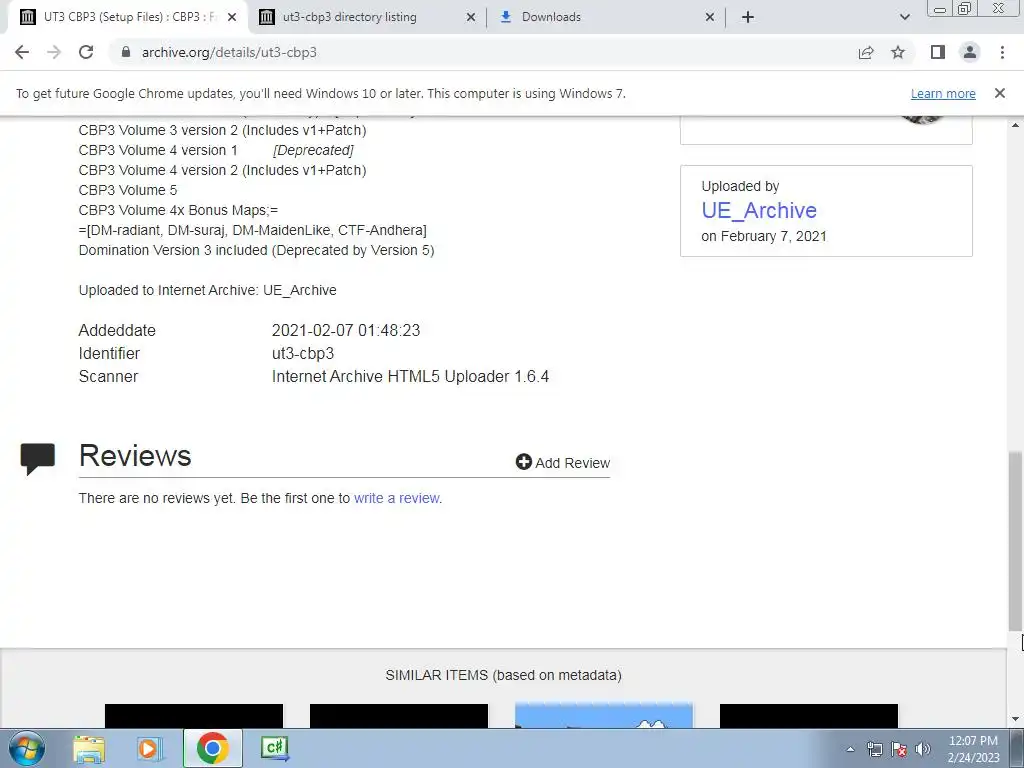The image size is (1024, 768).
Task: Close the ut3-cbp3 directory listing tab
Action: click(471, 17)
